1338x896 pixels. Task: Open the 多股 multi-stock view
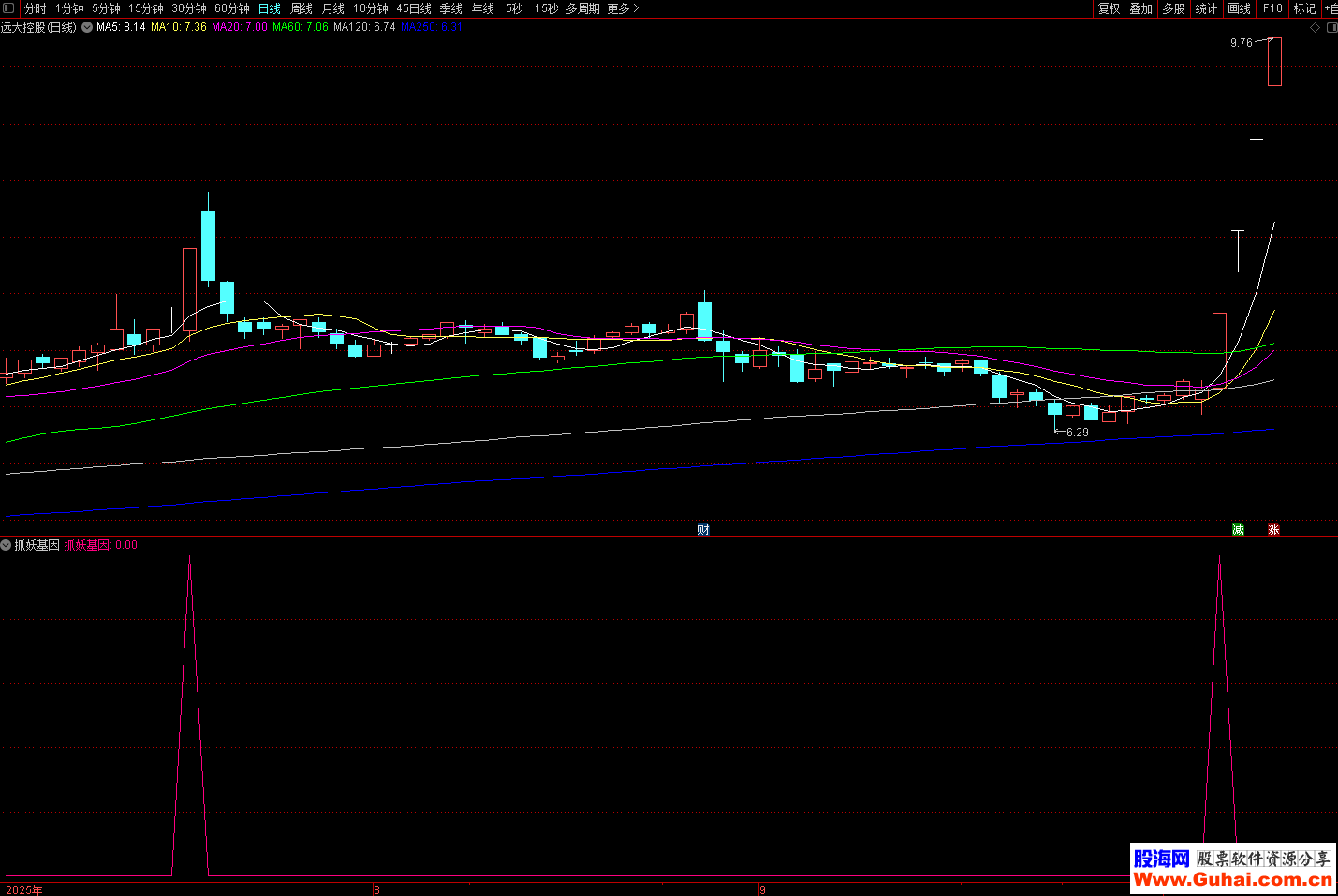click(1173, 8)
